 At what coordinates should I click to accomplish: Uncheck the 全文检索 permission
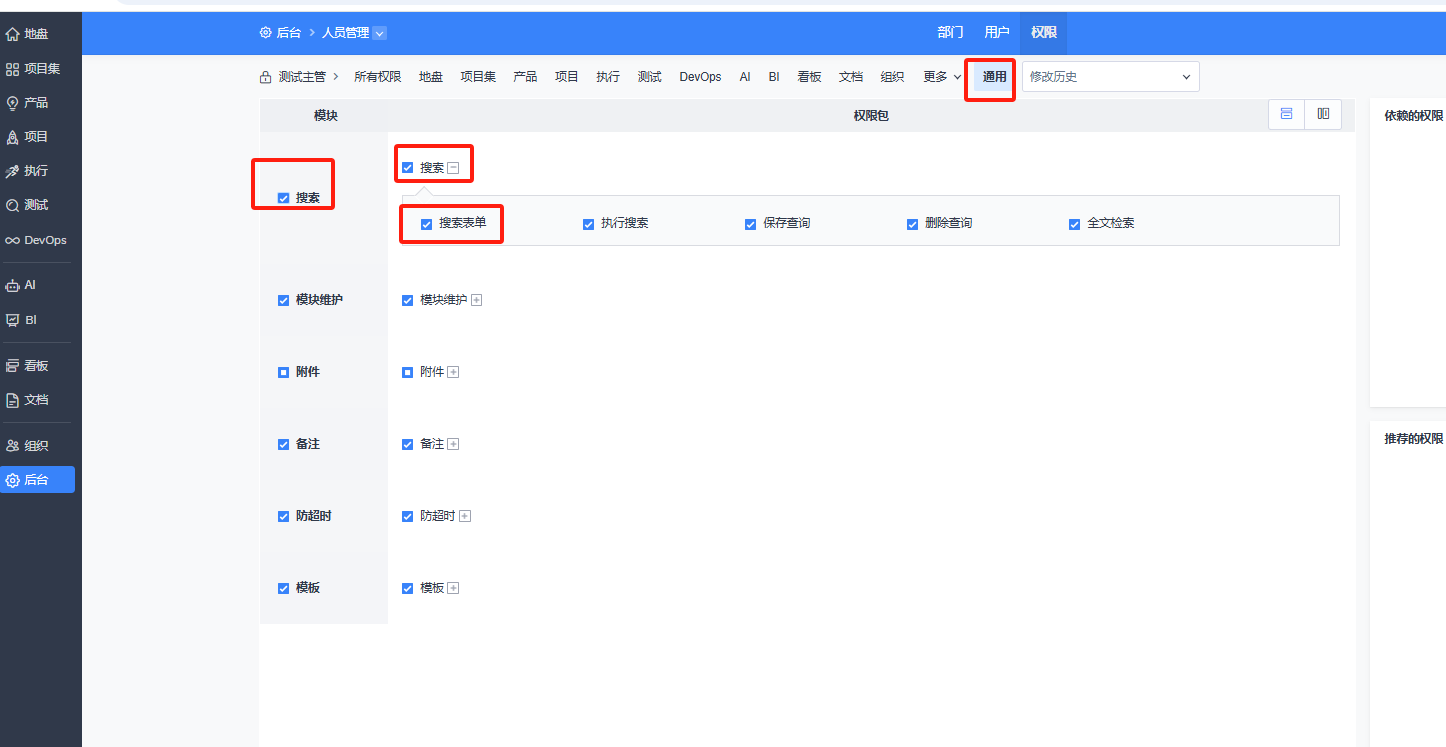1074,224
